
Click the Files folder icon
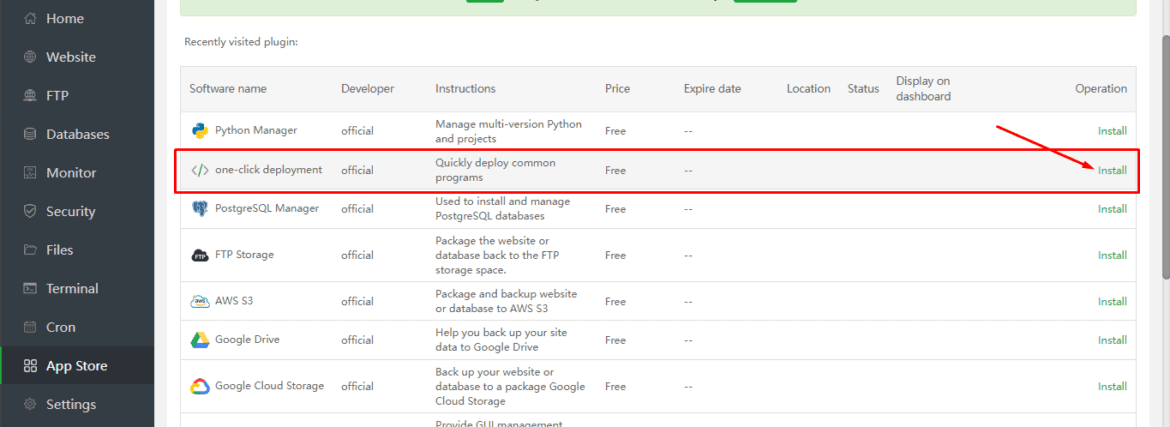point(30,250)
